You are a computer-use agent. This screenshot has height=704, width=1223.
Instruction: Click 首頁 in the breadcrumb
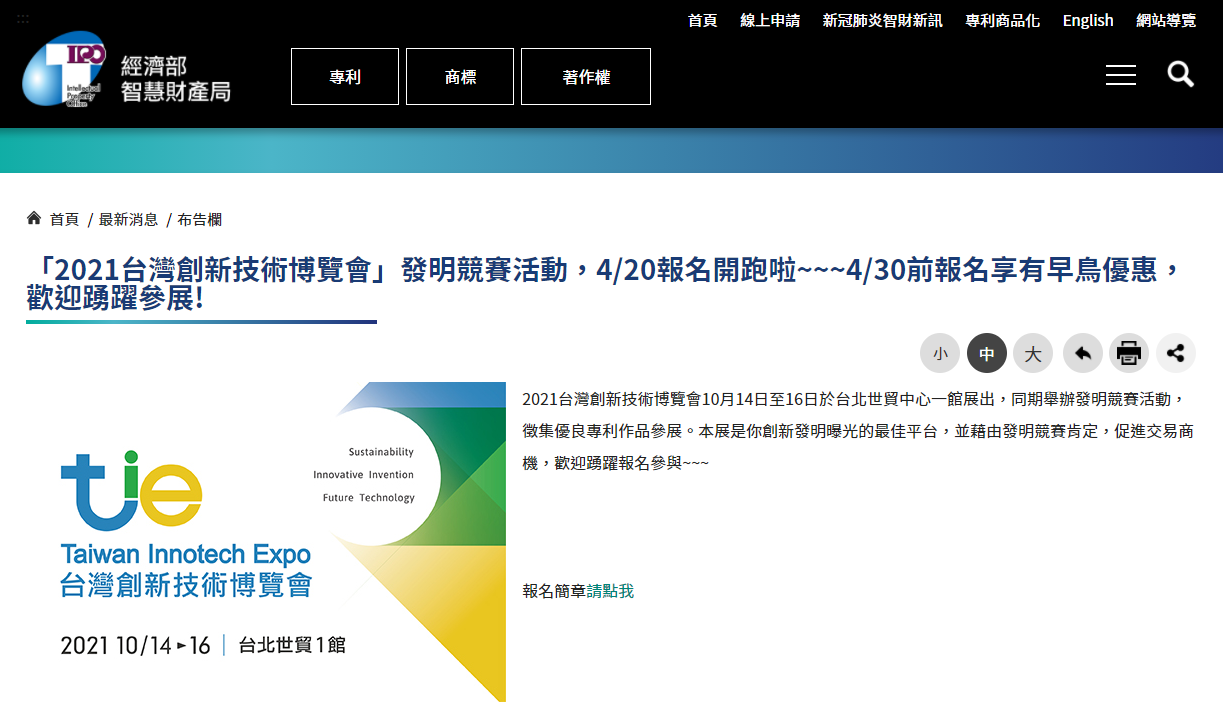64,219
